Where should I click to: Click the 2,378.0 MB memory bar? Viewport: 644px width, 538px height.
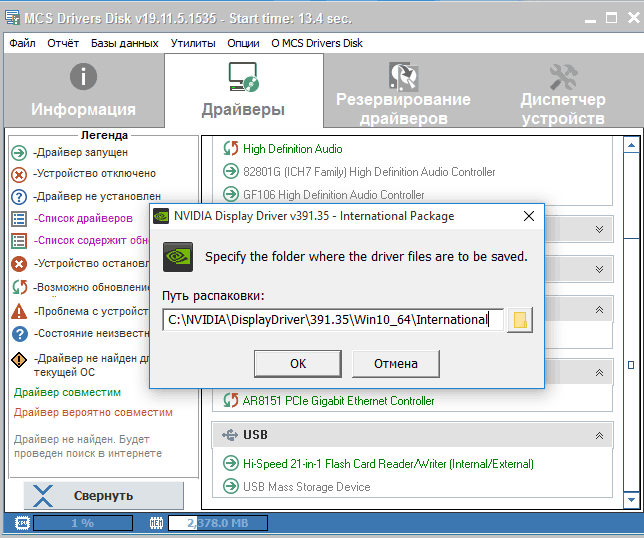point(218,523)
